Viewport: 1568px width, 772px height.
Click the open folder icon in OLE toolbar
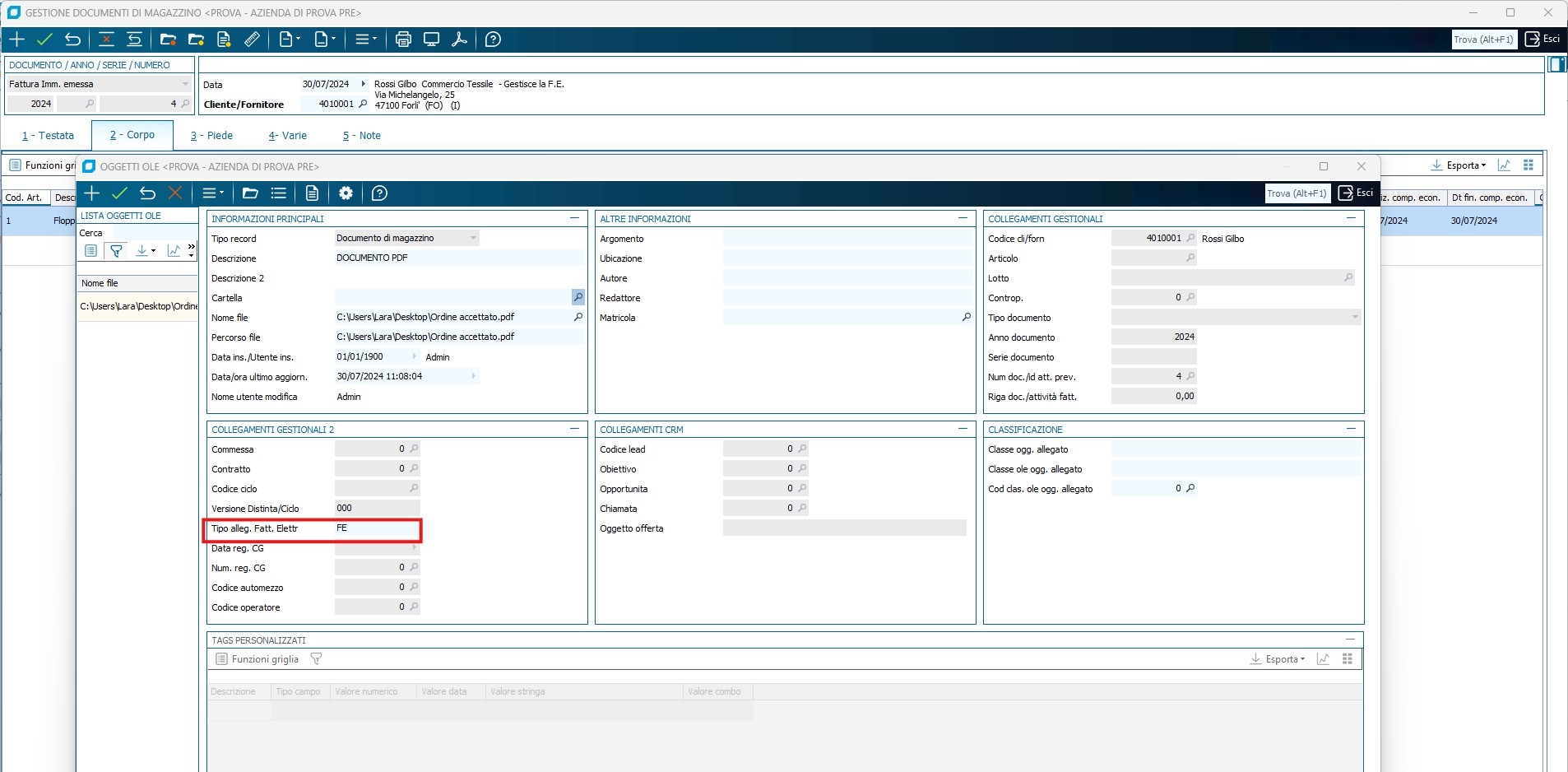pos(250,193)
